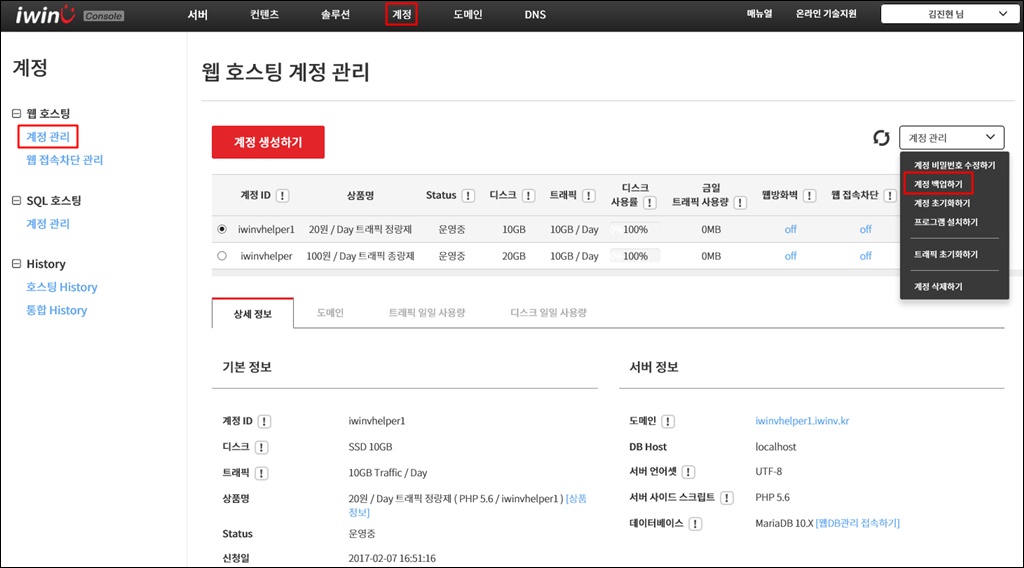This screenshot has width=1024, height=568.
Task: Click info icon next to 계정 ID column header
Action: 282,195
